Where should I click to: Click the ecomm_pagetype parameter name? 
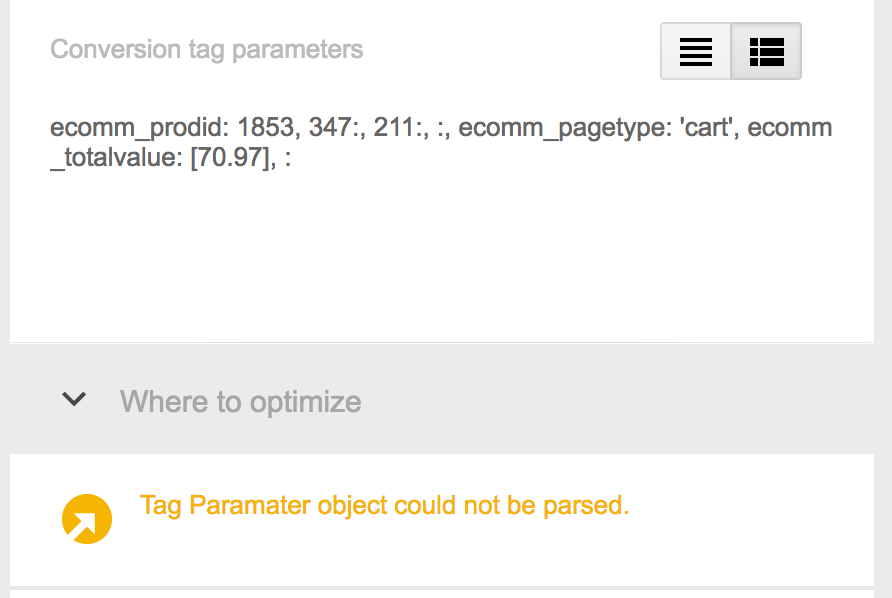click(x=565, y=127)
